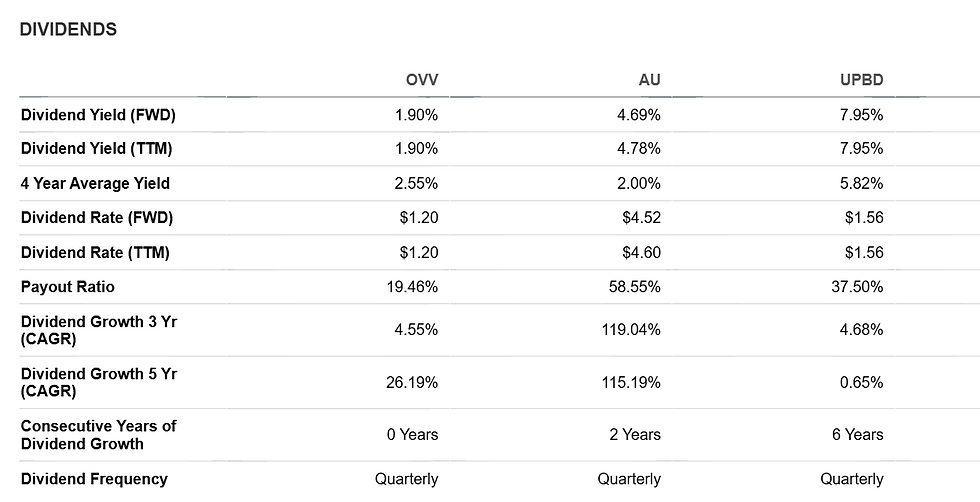Click UPBD's 7.95% forward yield value
The width and height of the screenshot is (980, 502).
[x=861, y=115]
